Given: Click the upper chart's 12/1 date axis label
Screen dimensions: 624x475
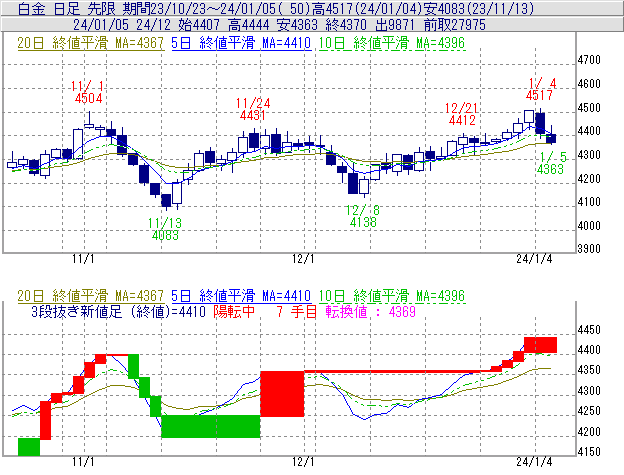Looking at the screenshot, I should point(303,259).
